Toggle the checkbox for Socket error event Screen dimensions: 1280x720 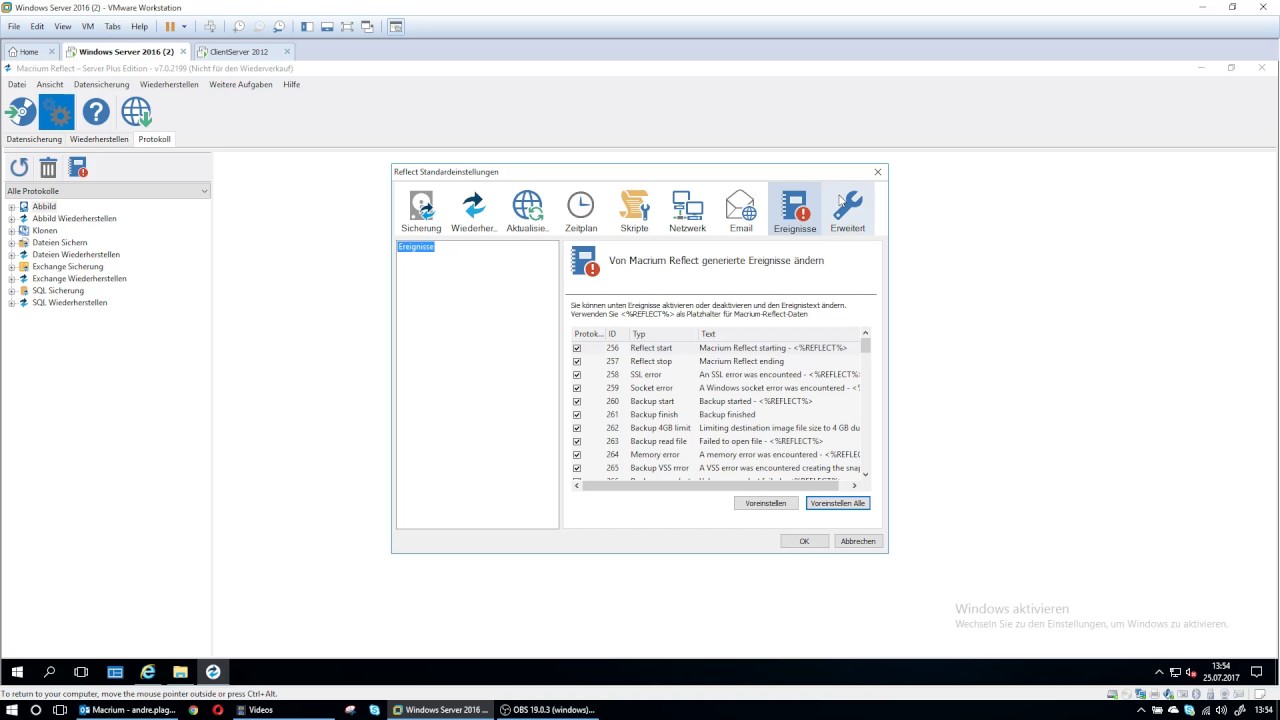577,388
